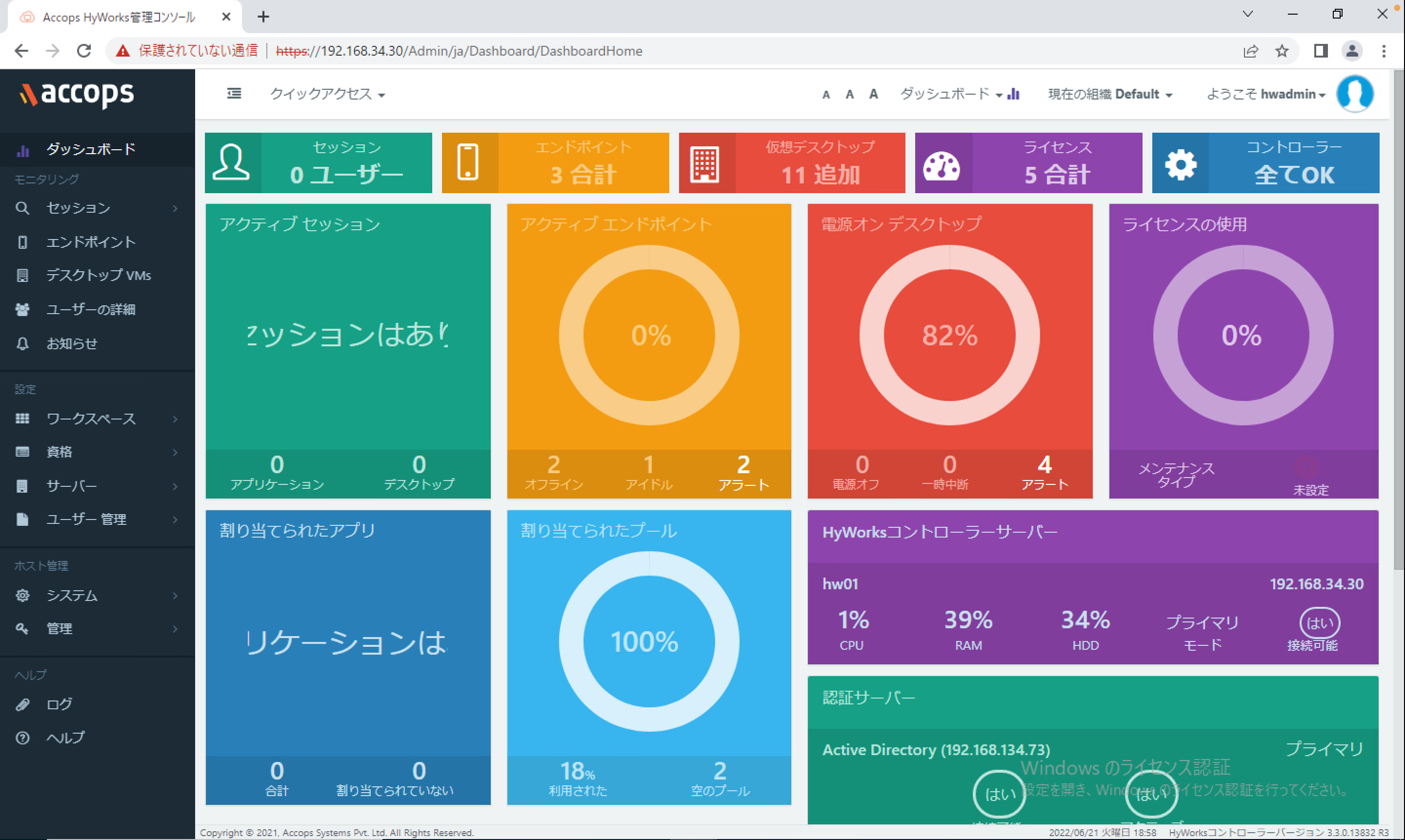The image size is (1405, 840).
Task: Select the smallest font size A
Action: [826, 95]
